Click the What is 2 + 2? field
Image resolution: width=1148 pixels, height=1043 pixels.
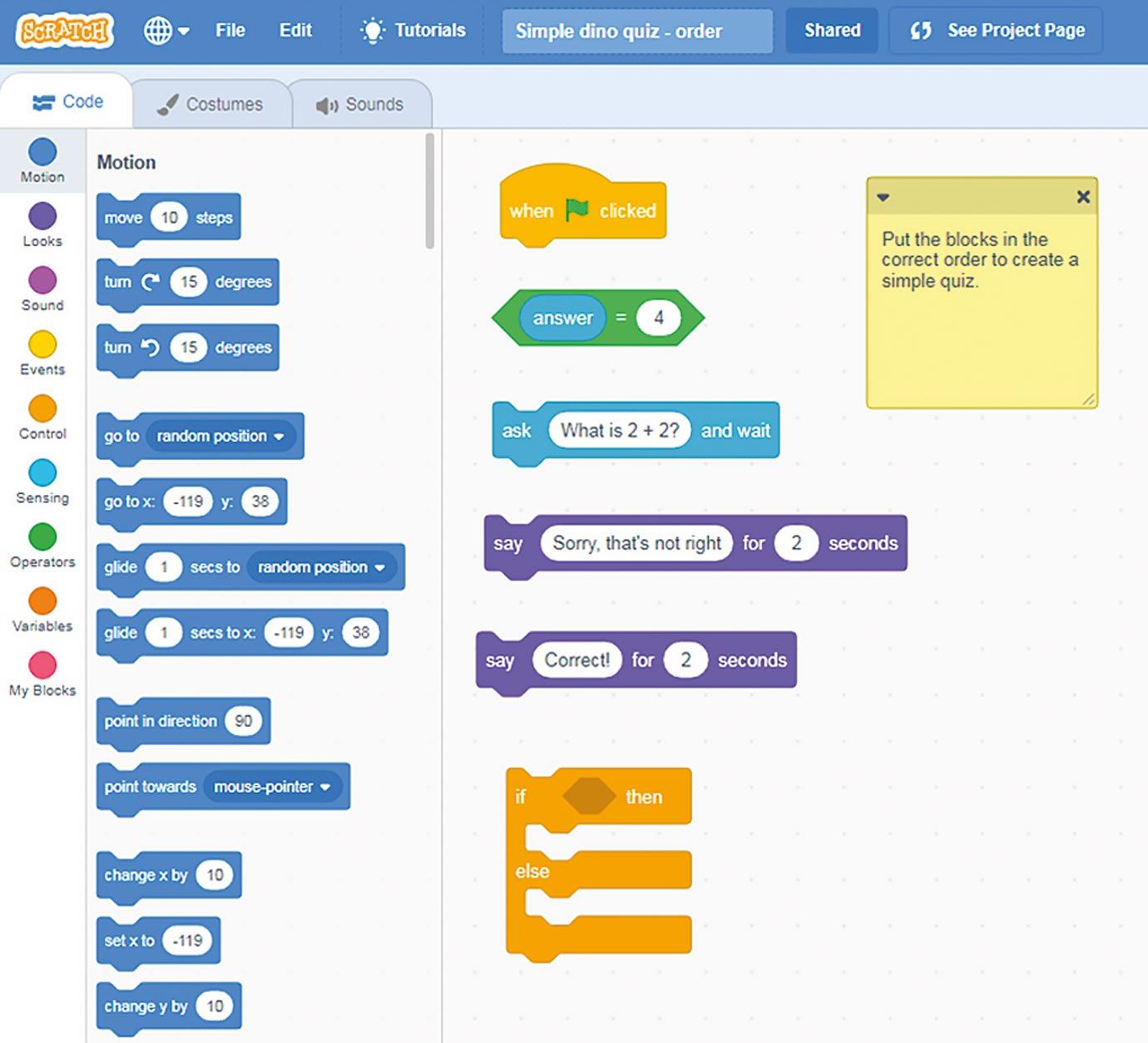(620, 430)
